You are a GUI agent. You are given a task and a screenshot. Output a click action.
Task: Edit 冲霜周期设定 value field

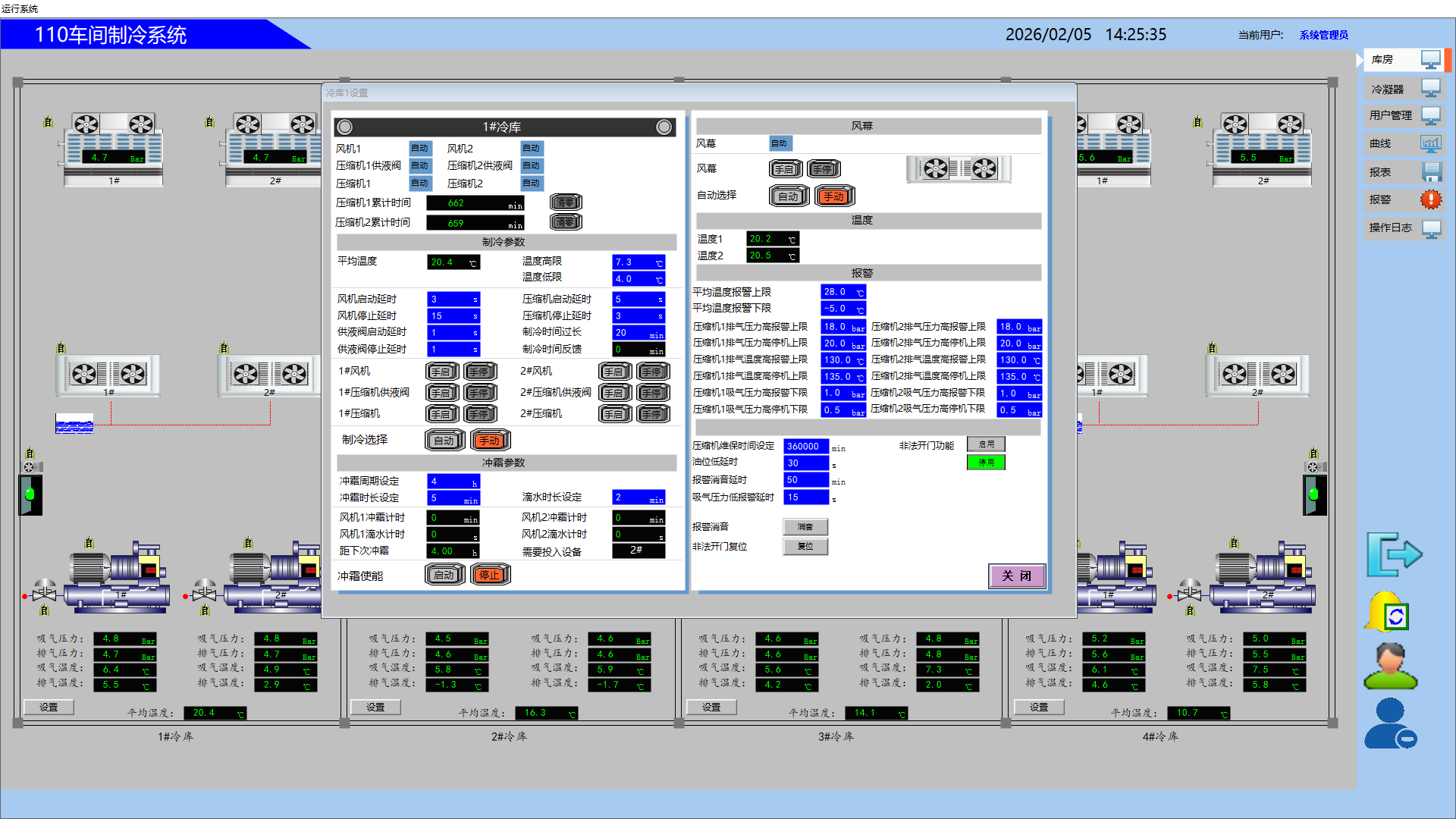click(x=453, y=482)
